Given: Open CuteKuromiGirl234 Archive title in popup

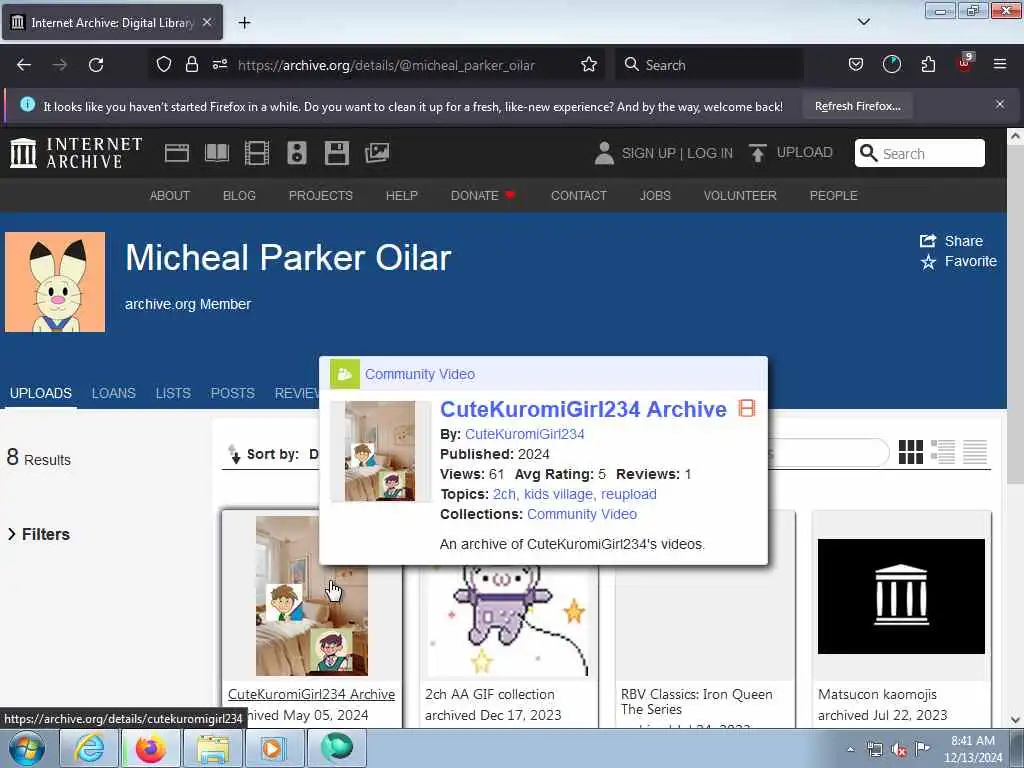Looking at the screenshot, I should (x=583, y=409).
